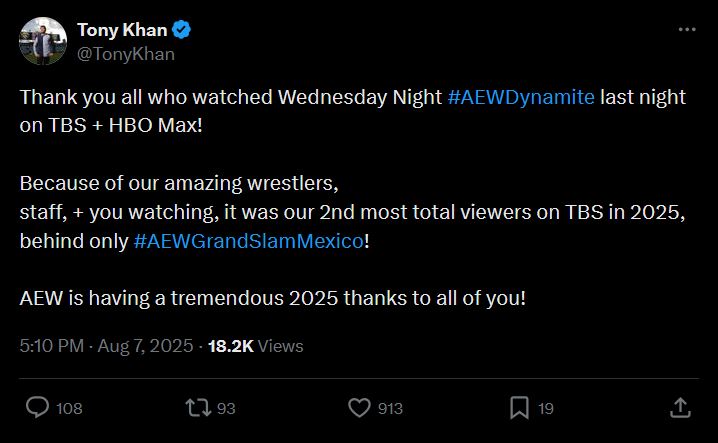Like the post with the heart icon
The height and width of the screenshot is (443, 718).
click(x=359, y=407)
